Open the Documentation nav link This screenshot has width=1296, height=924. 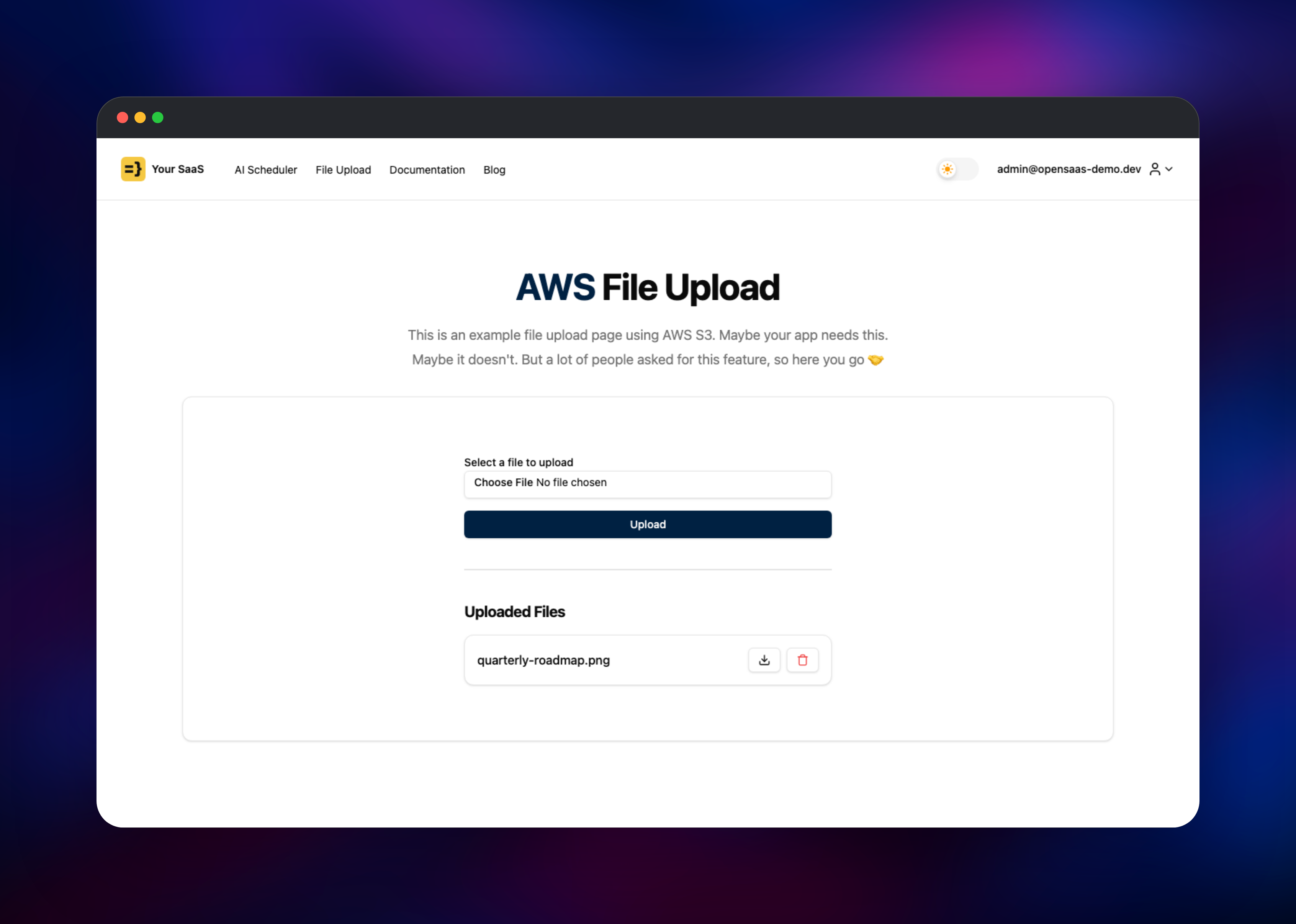427,170
